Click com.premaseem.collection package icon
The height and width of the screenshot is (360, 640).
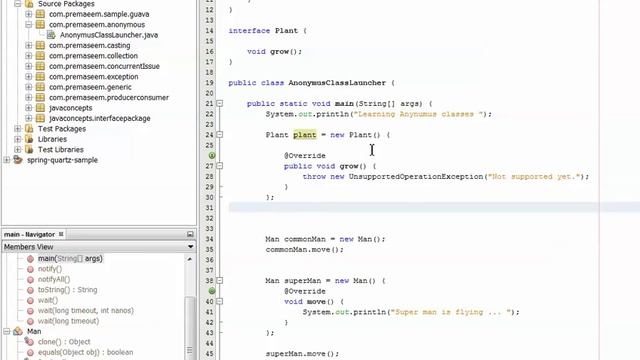40,56
